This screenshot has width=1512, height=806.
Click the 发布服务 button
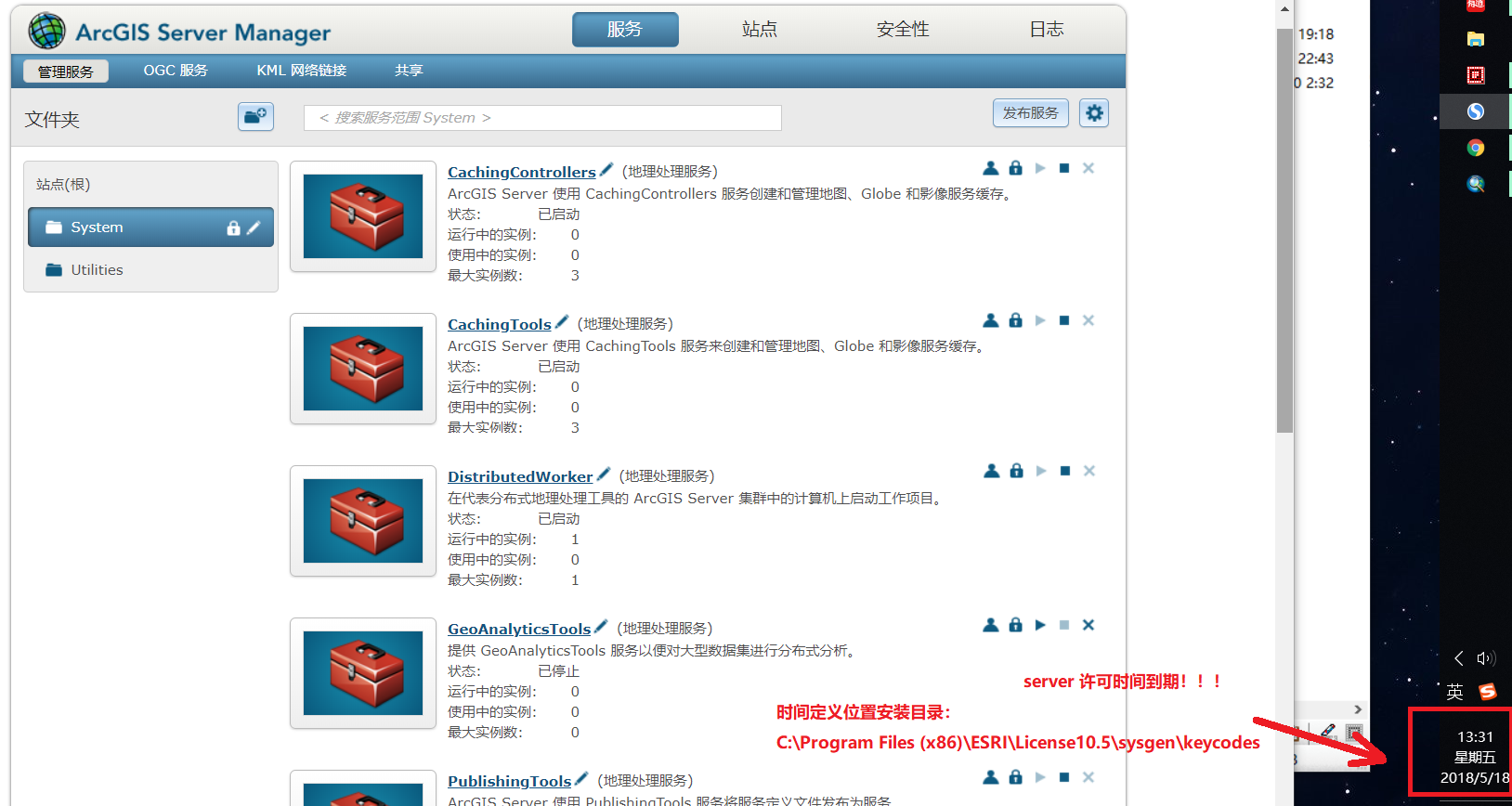click(x=1030, y=112)
